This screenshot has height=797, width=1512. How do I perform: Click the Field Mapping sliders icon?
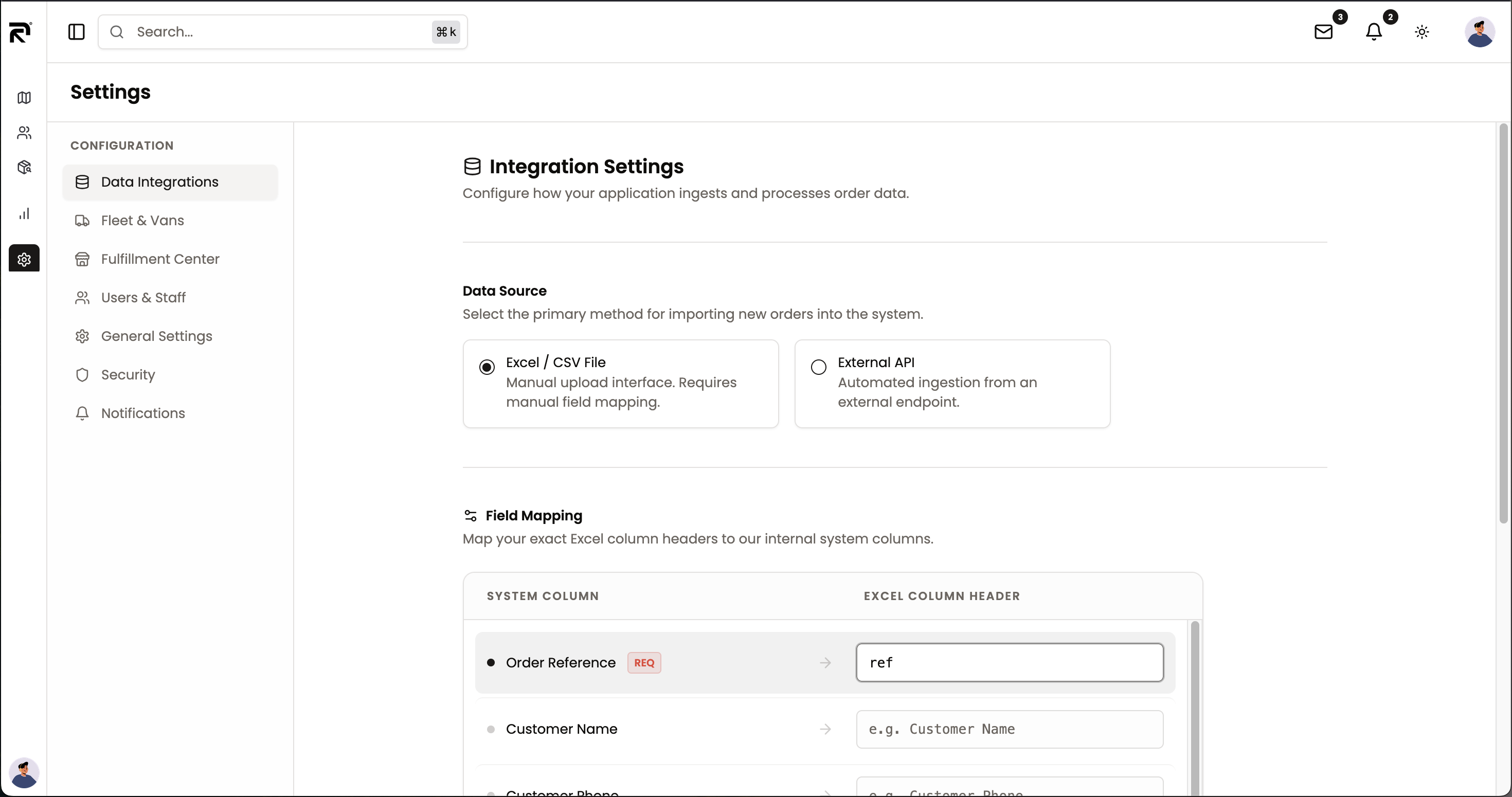pyautogui.click(x=470, y=515)
